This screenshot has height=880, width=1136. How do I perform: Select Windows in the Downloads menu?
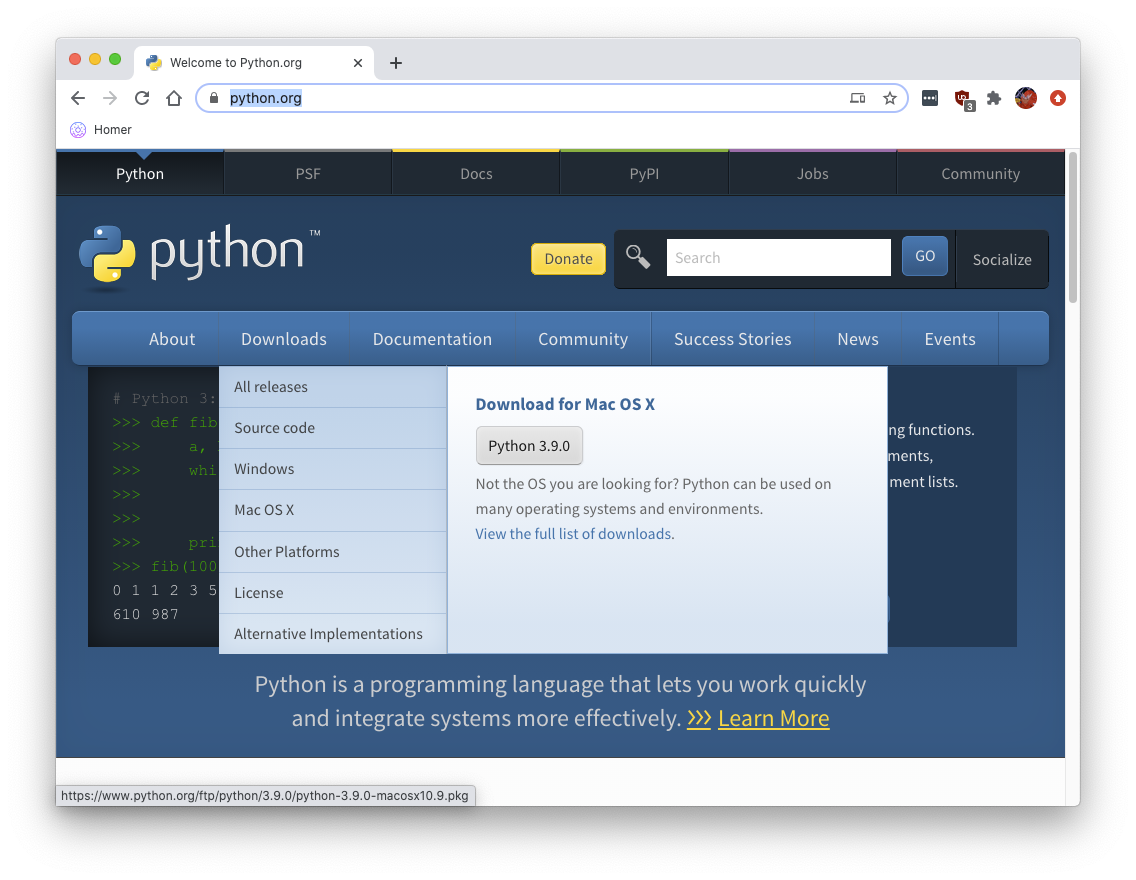[x=263, y=469]
